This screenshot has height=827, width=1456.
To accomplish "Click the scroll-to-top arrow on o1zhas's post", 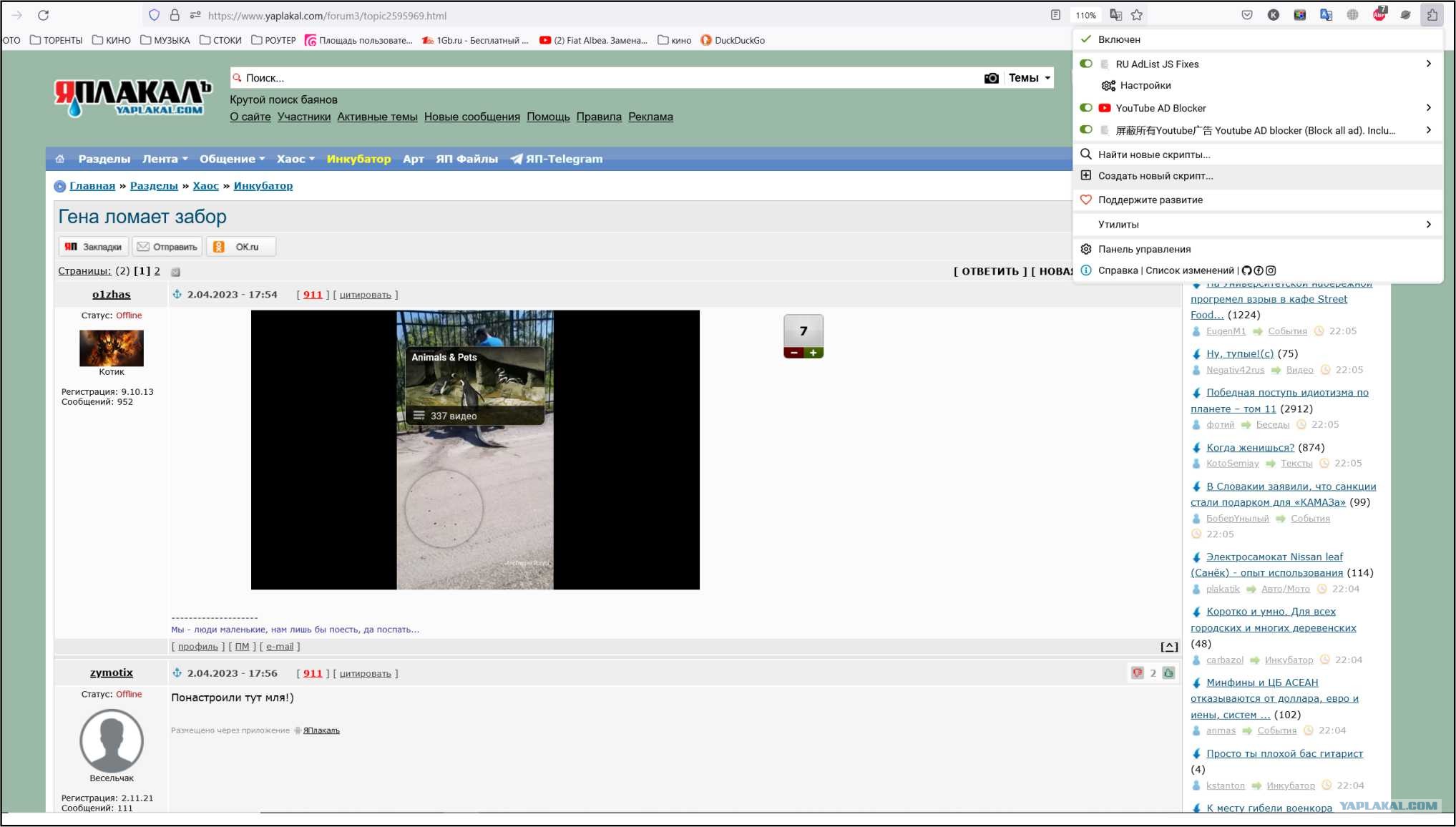I will click(1169, 647).
